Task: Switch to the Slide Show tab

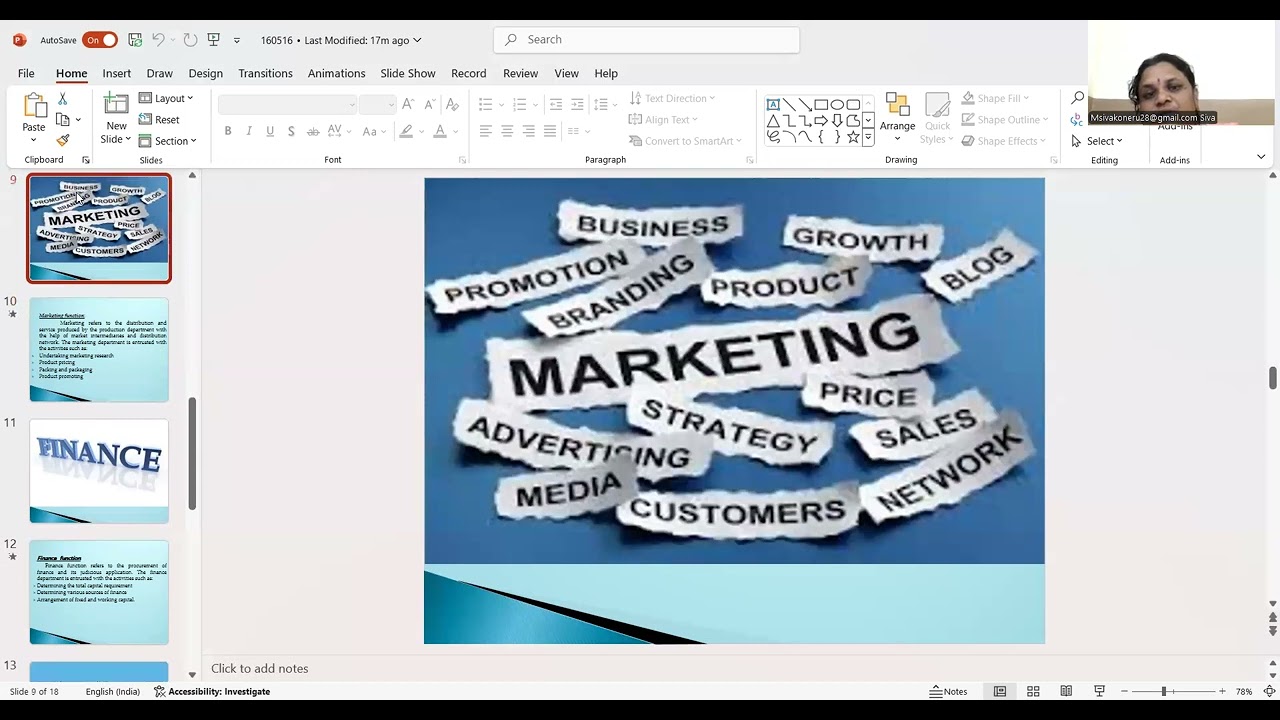Action: point(408,73)
